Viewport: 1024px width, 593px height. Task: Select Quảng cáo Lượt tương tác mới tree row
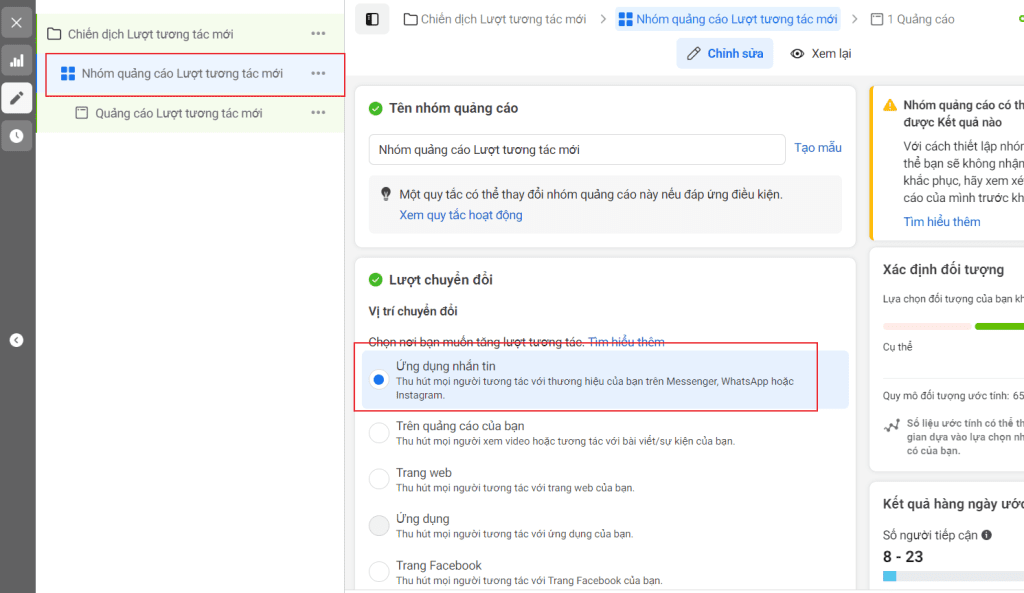pyautogui.click(x=191, y=114)
